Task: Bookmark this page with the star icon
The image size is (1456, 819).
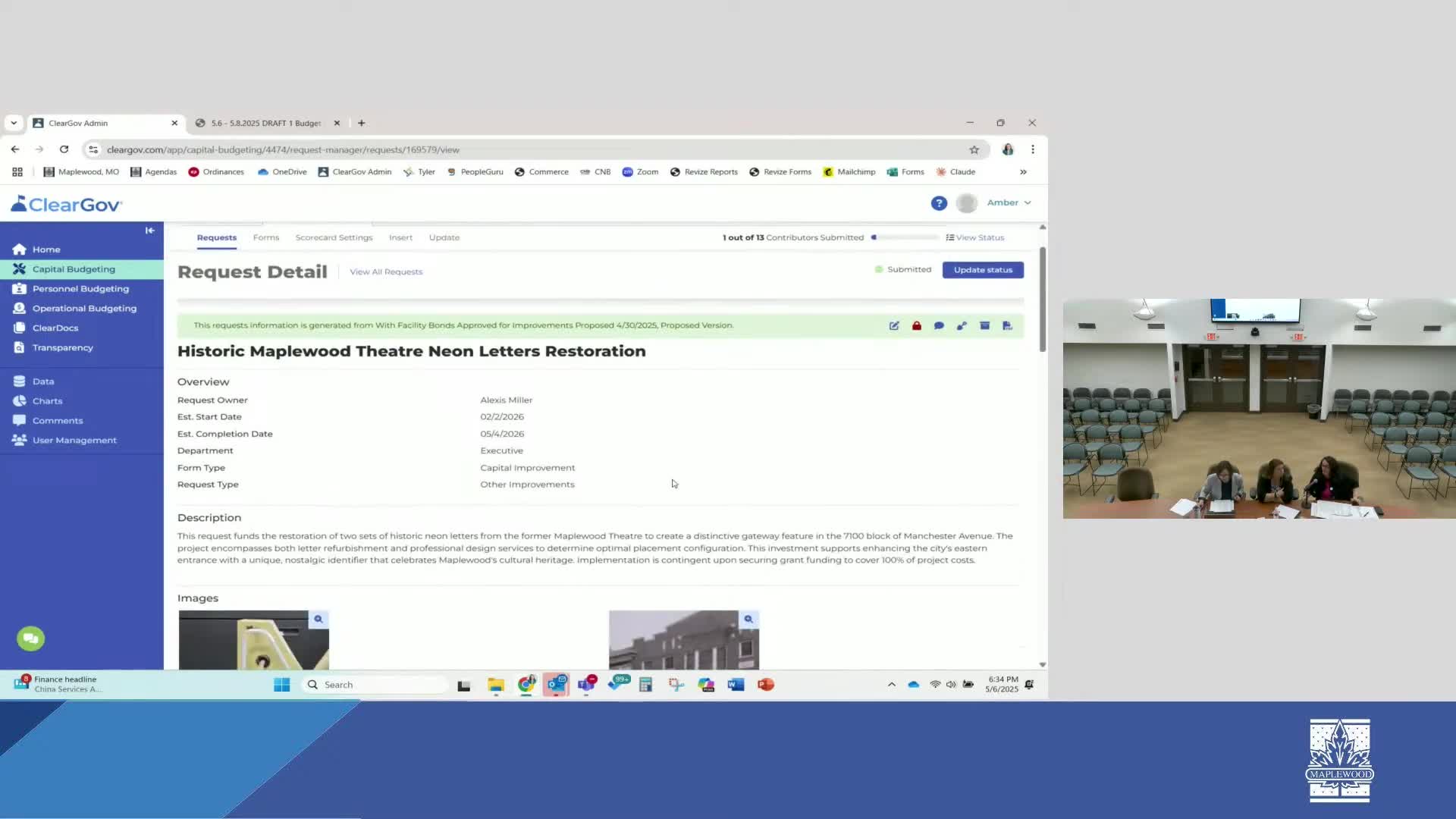Action: point(974,150)
